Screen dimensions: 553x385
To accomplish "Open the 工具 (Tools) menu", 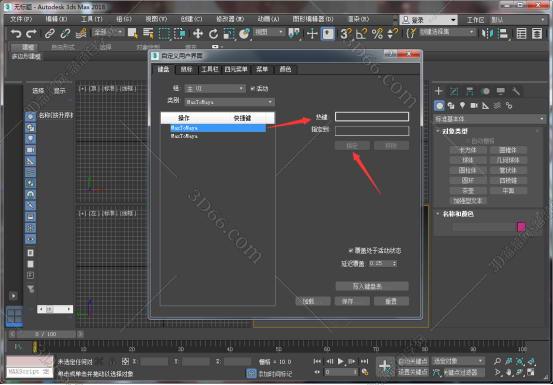I will [92, 19].
